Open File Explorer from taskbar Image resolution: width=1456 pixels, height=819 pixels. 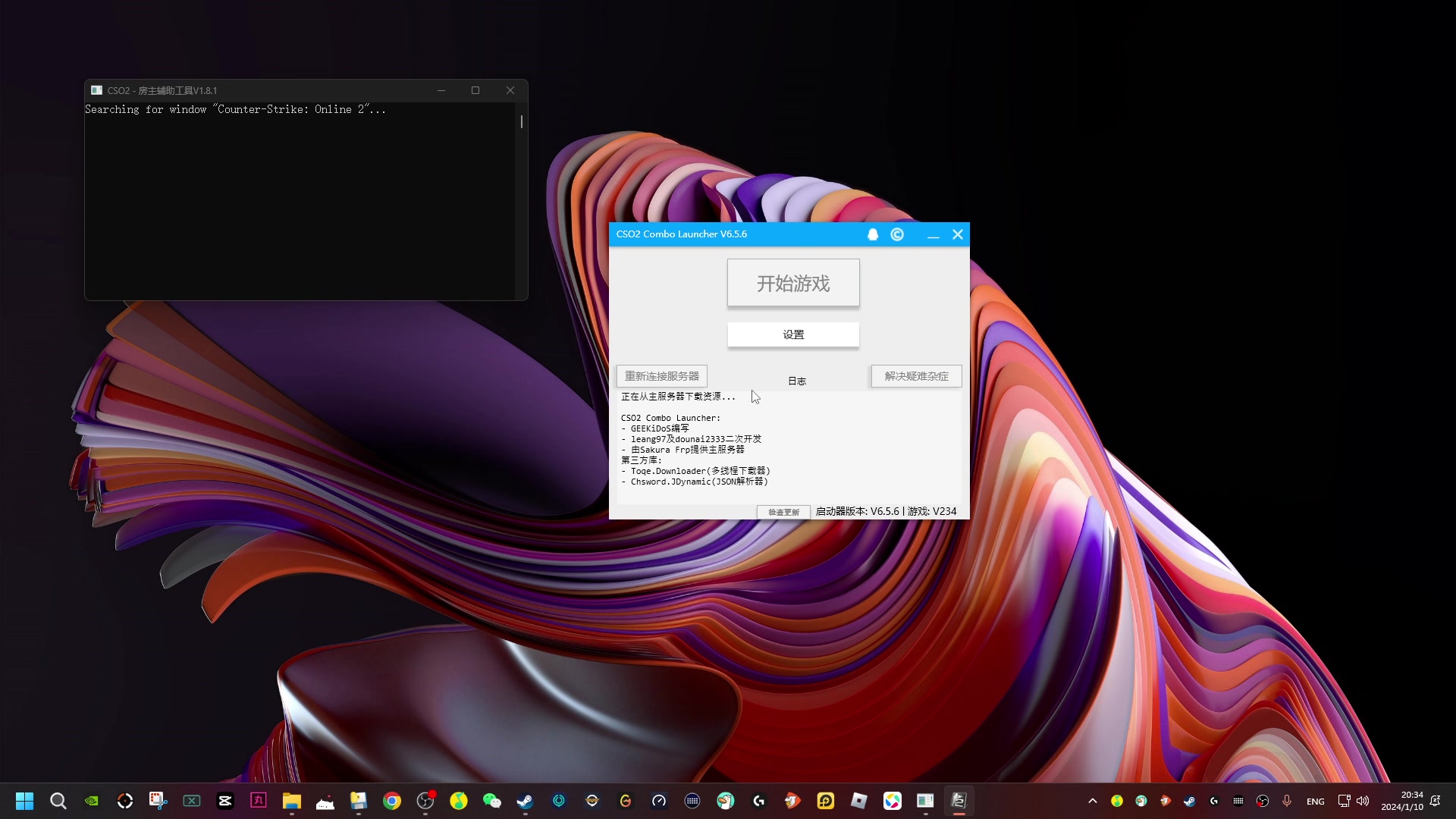292,801
